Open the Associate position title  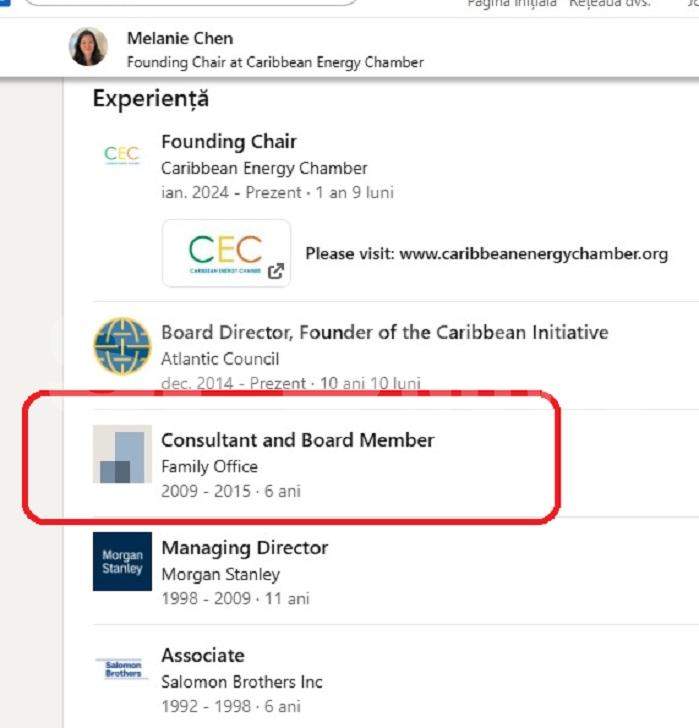tap(203, 655)
